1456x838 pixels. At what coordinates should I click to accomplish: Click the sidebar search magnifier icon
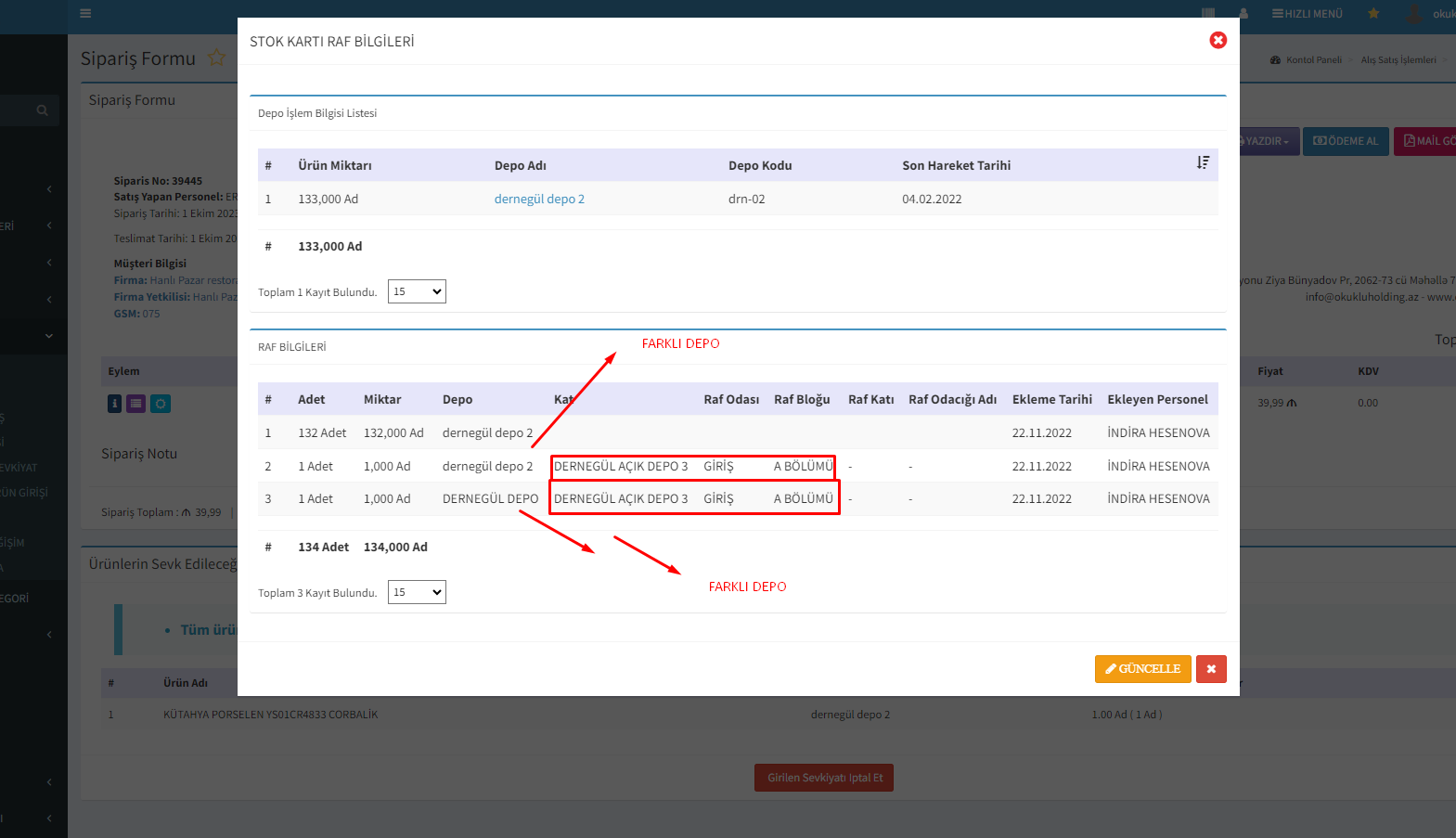(42, 110)
